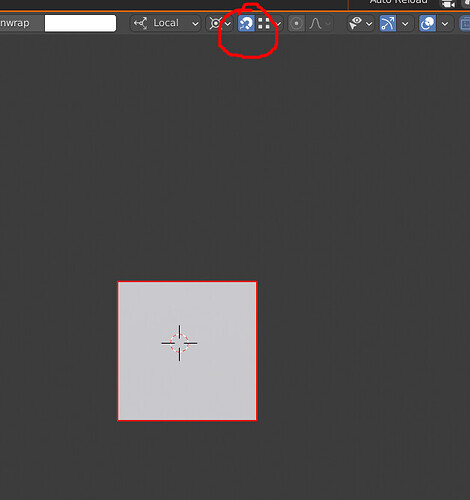Select the grey plane in the viewport
The width and height of the screenshot is (470, 500).
tap(187, 351)
